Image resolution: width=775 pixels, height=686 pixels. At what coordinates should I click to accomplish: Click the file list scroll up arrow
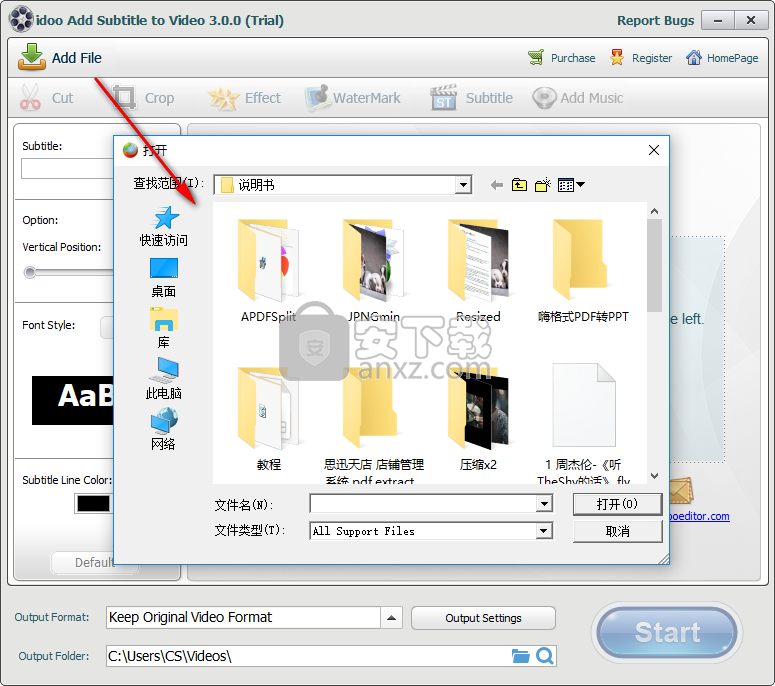tap(654, 211)
